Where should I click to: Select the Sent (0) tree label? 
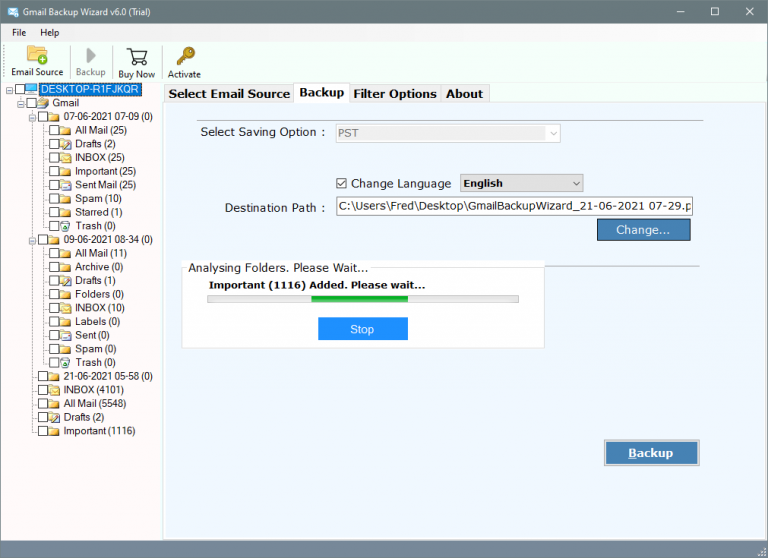(x=92, y=336)
